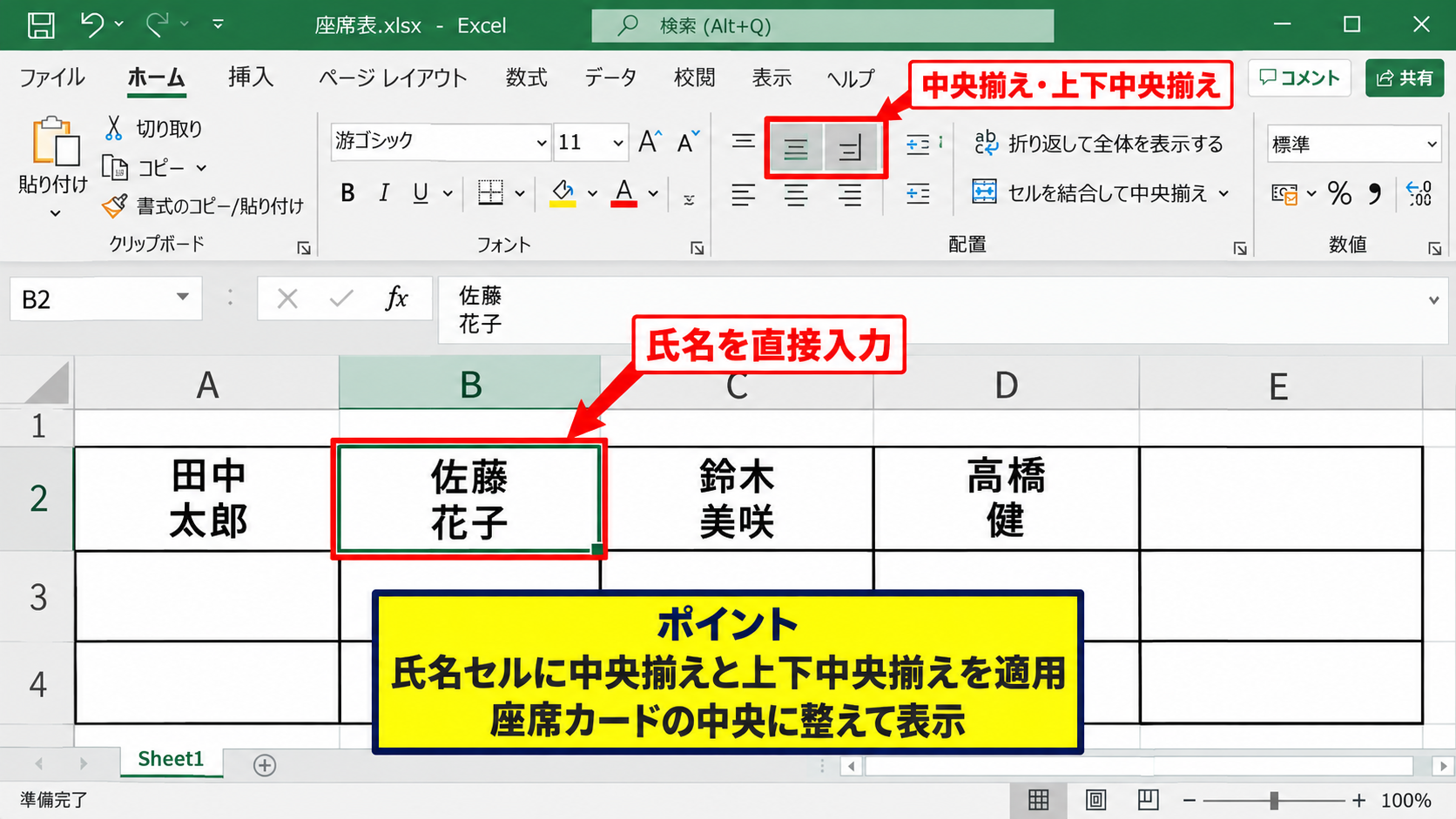Undo the last action
1456x819 pixels.
point(91,24)
